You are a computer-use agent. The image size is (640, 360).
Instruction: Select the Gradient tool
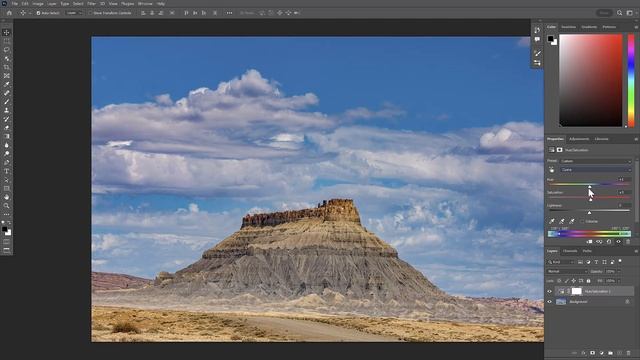[x=7, y=136]
